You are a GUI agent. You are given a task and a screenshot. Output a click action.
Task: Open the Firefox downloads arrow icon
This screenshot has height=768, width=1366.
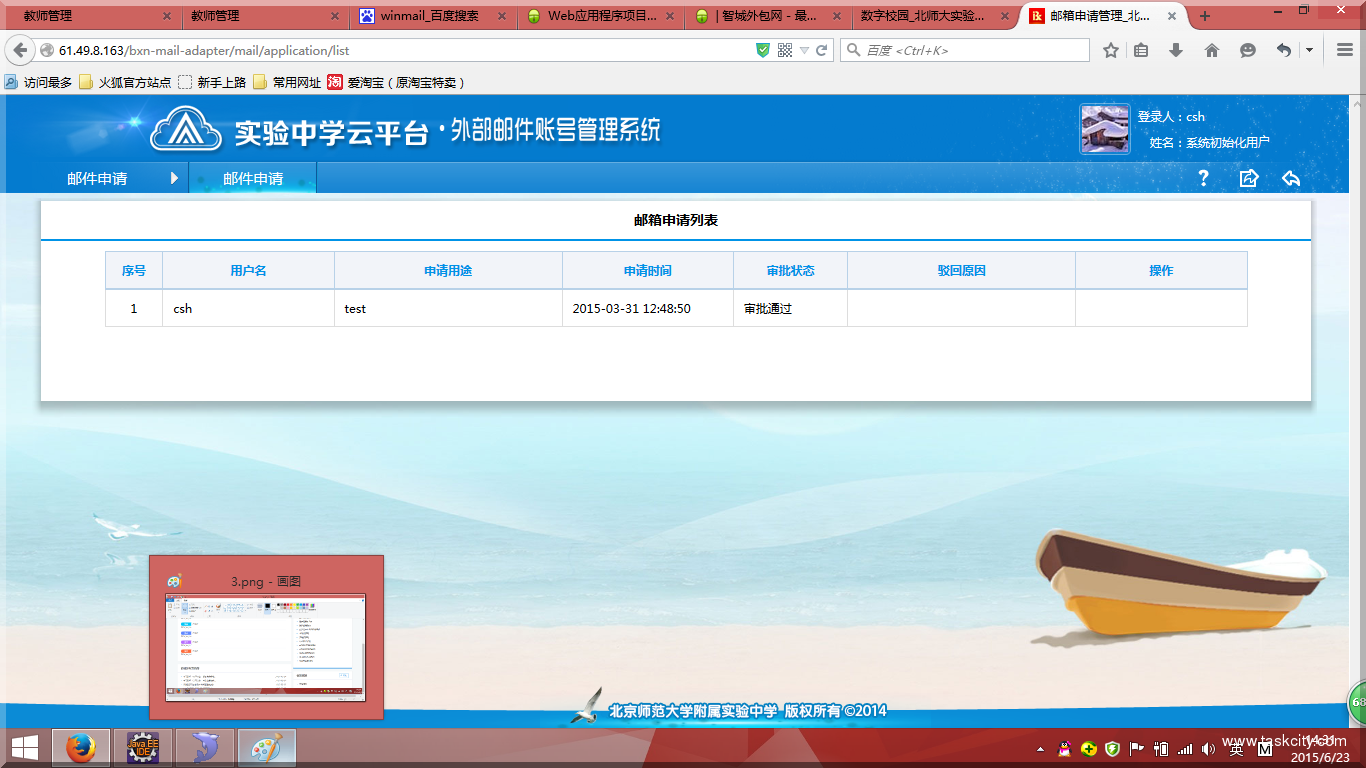pyautogui.click(x=1176, y=50)
